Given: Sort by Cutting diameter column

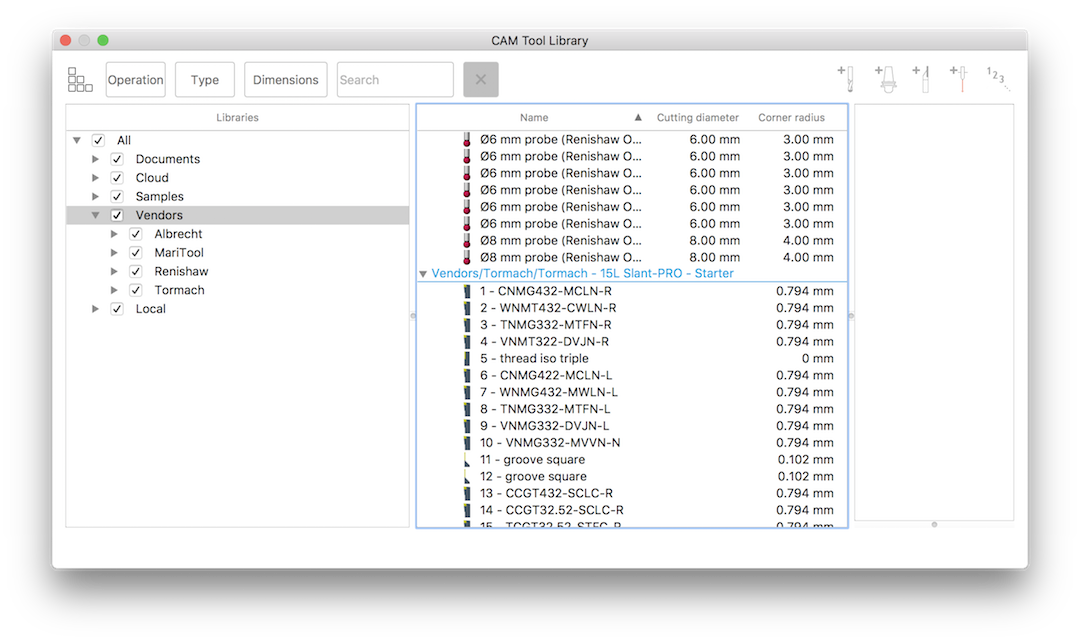Looking at the screenshot, I should coord(697,117).
